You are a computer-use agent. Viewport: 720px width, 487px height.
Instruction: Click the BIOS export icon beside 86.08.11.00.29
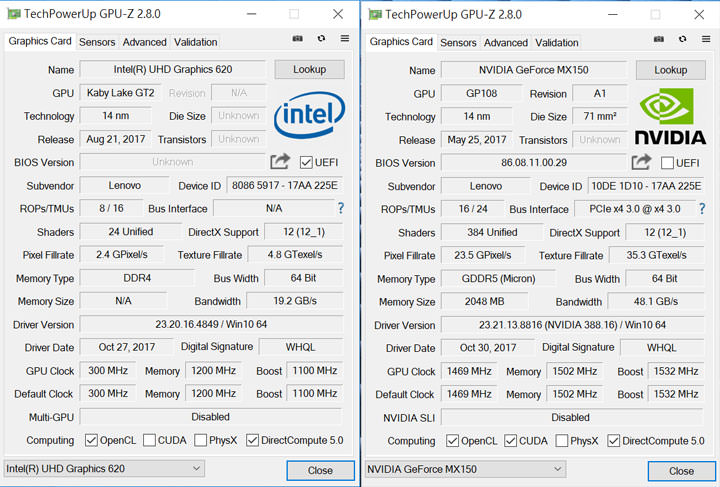[x=640, y=162]
